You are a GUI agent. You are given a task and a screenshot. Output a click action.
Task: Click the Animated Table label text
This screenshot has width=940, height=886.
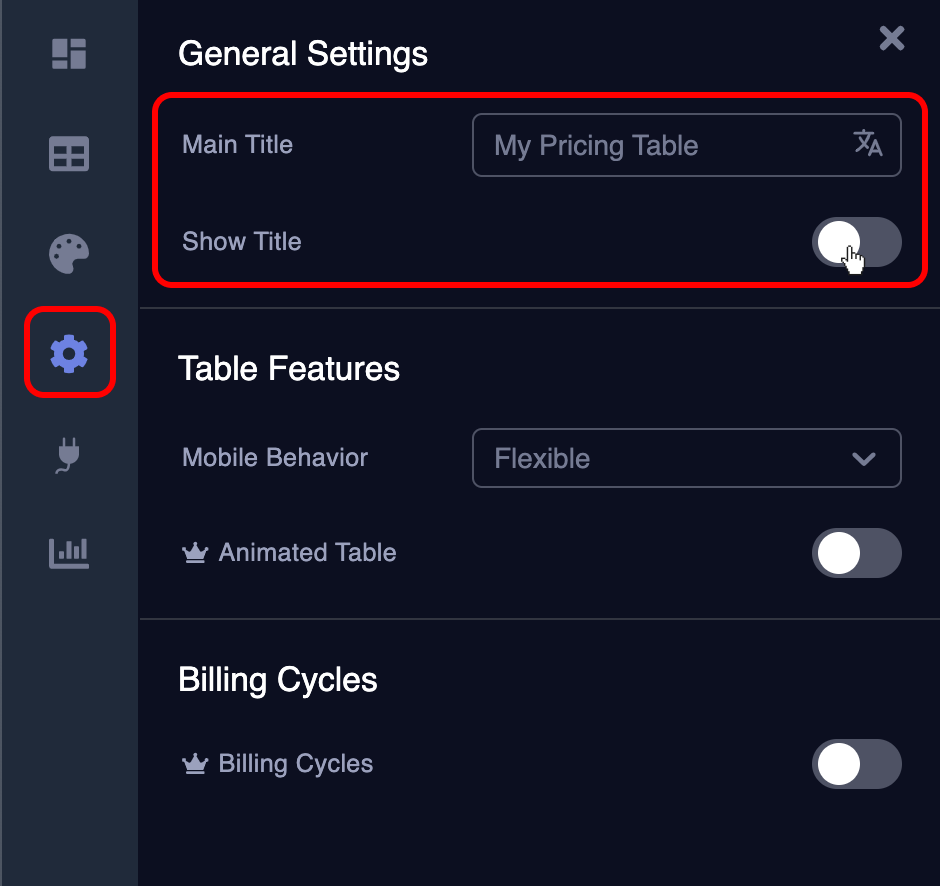coord(308,553)
